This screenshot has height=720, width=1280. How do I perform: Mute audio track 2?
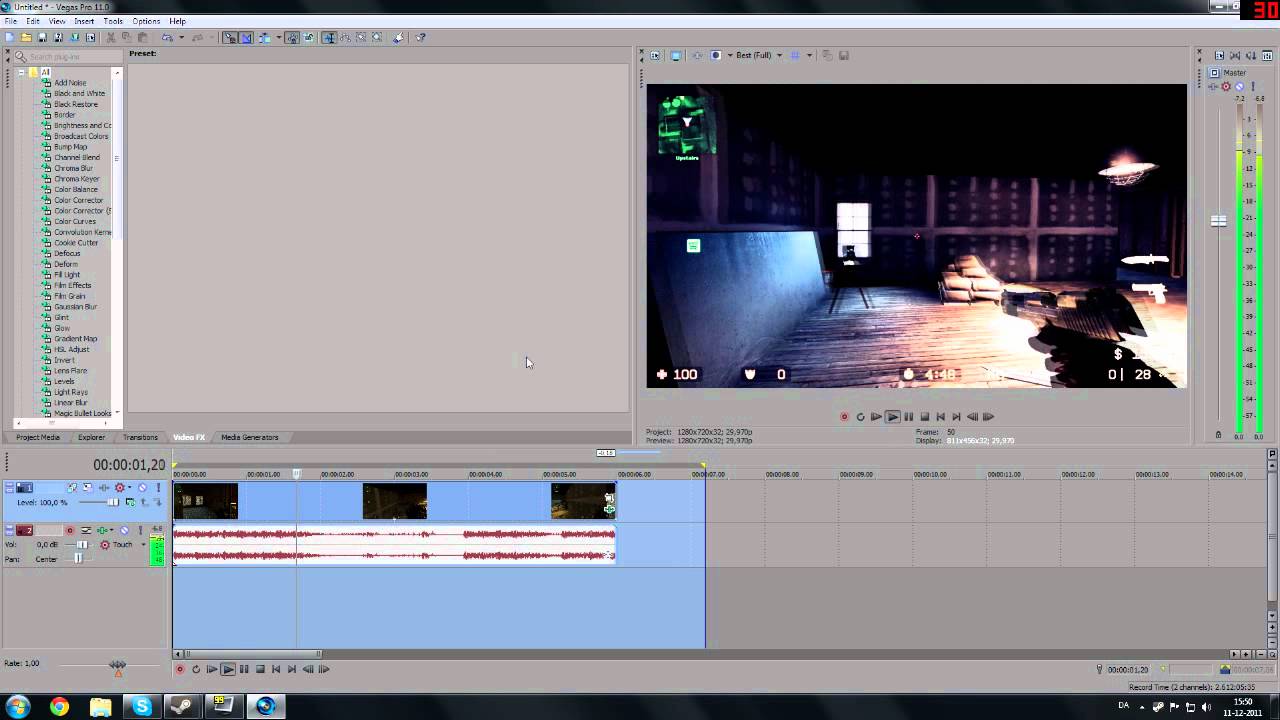pyautogui.click(x=124, y=530)
